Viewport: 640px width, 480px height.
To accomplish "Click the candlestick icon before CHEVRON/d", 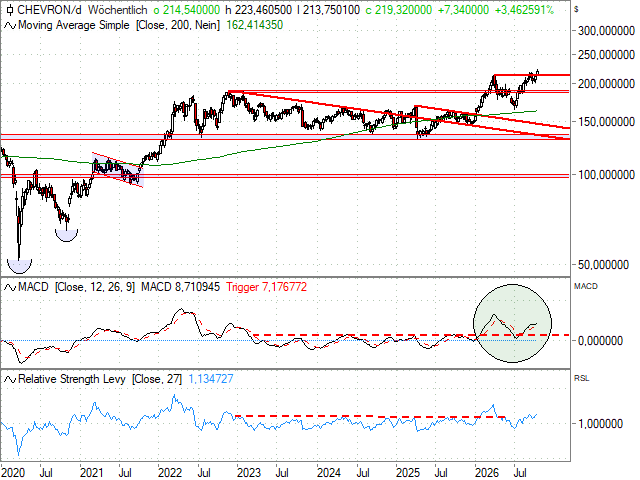I will (x=10, y=10).
